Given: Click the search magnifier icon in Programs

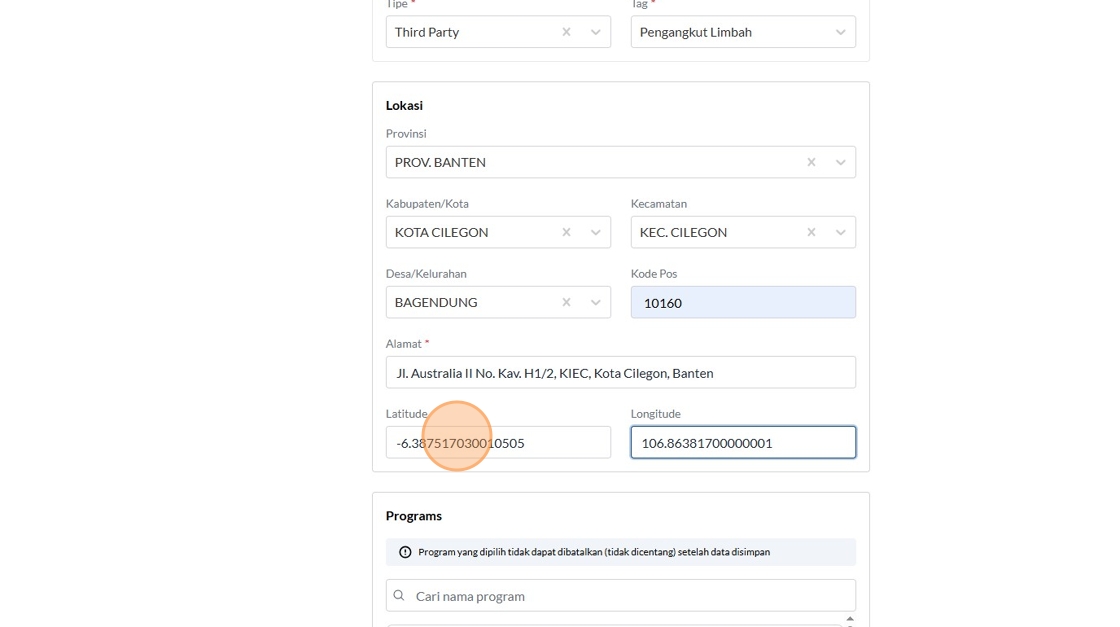Looking at the screenshot, I should 399,596.
